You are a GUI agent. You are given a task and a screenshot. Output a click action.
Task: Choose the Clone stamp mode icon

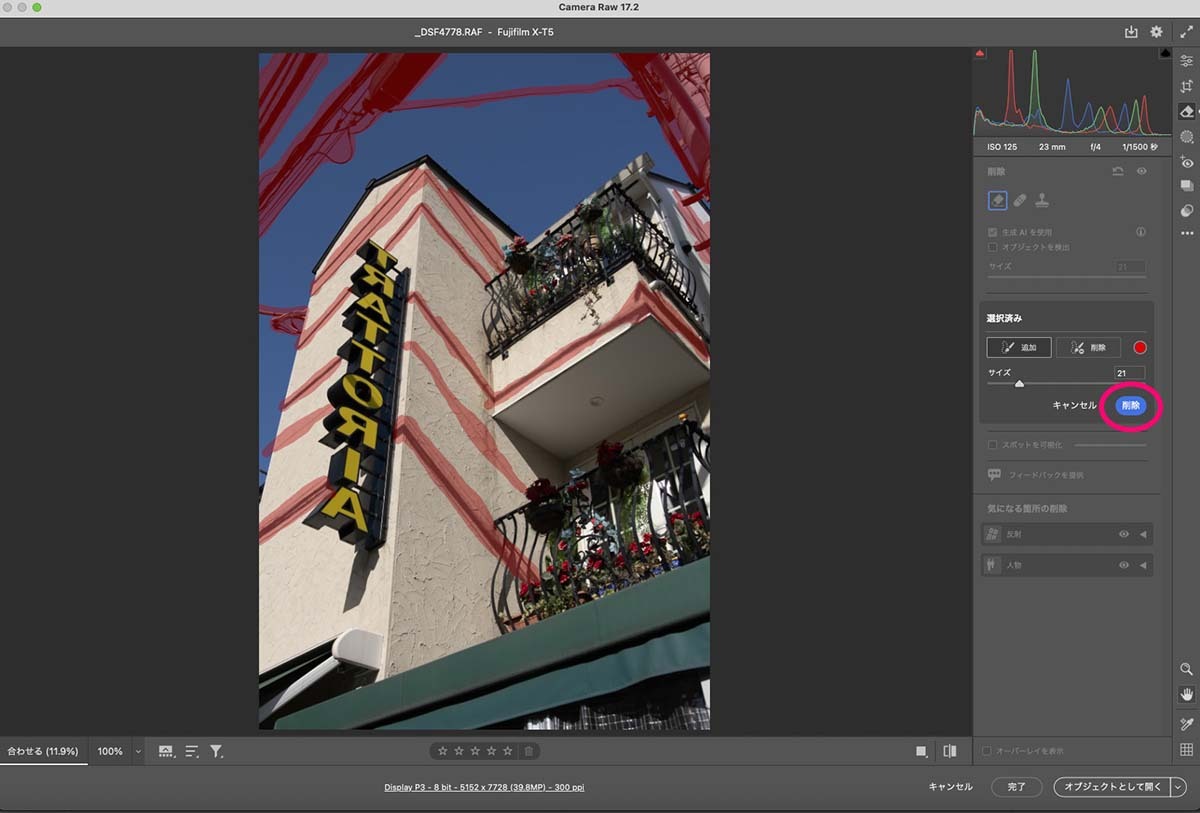1042,200
